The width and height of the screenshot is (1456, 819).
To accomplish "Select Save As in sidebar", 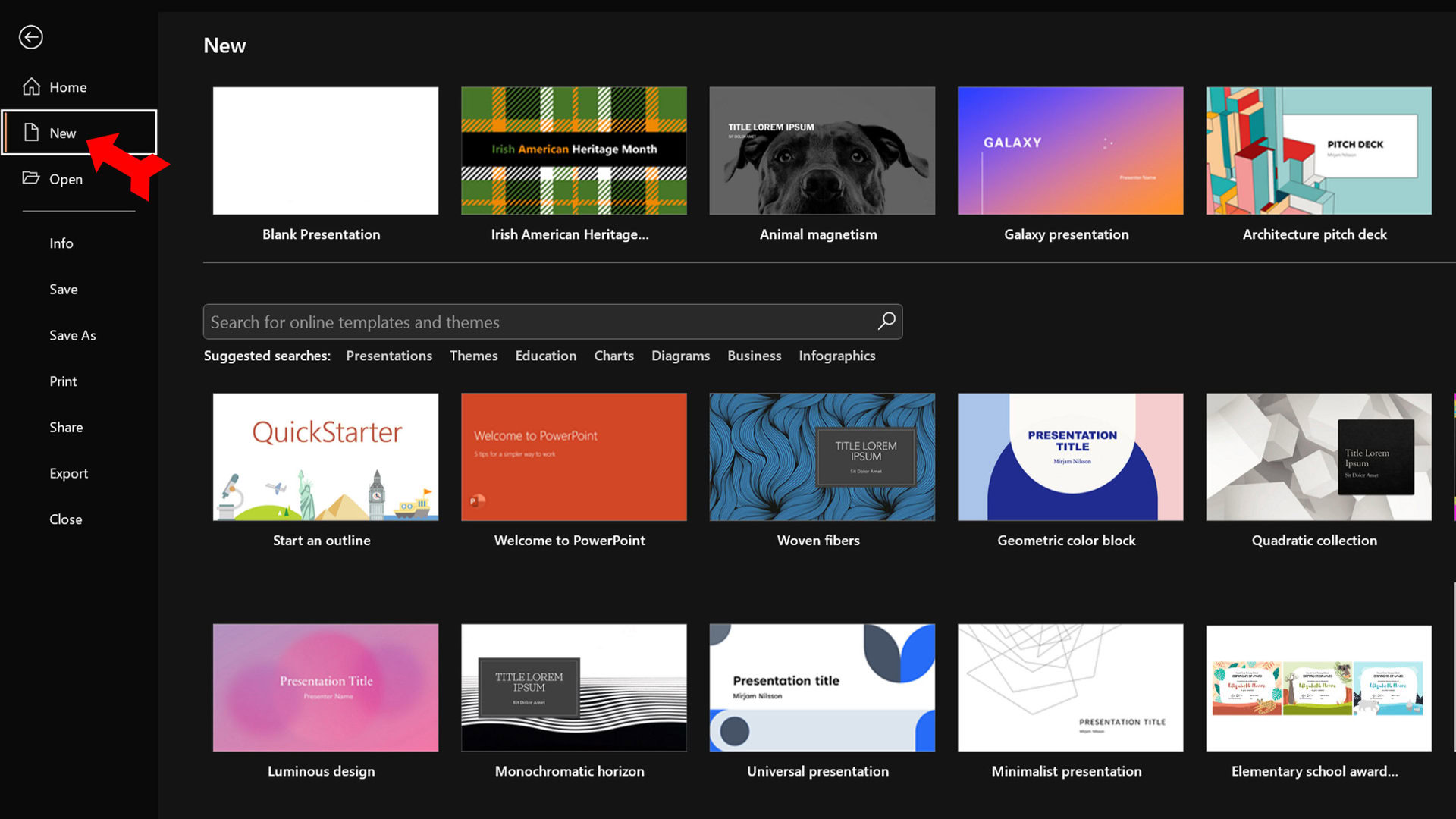I will click(73, 335).
